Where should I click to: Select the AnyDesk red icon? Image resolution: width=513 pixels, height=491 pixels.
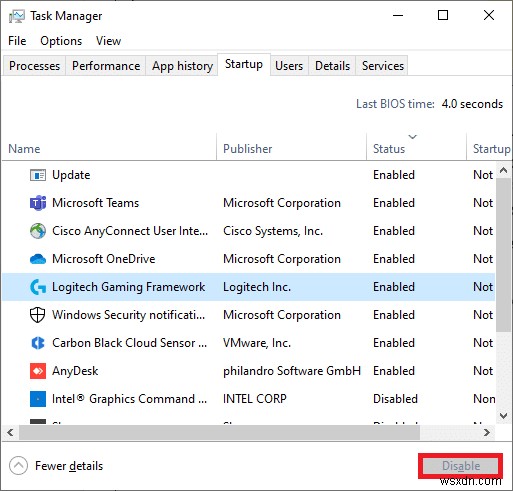38,371
